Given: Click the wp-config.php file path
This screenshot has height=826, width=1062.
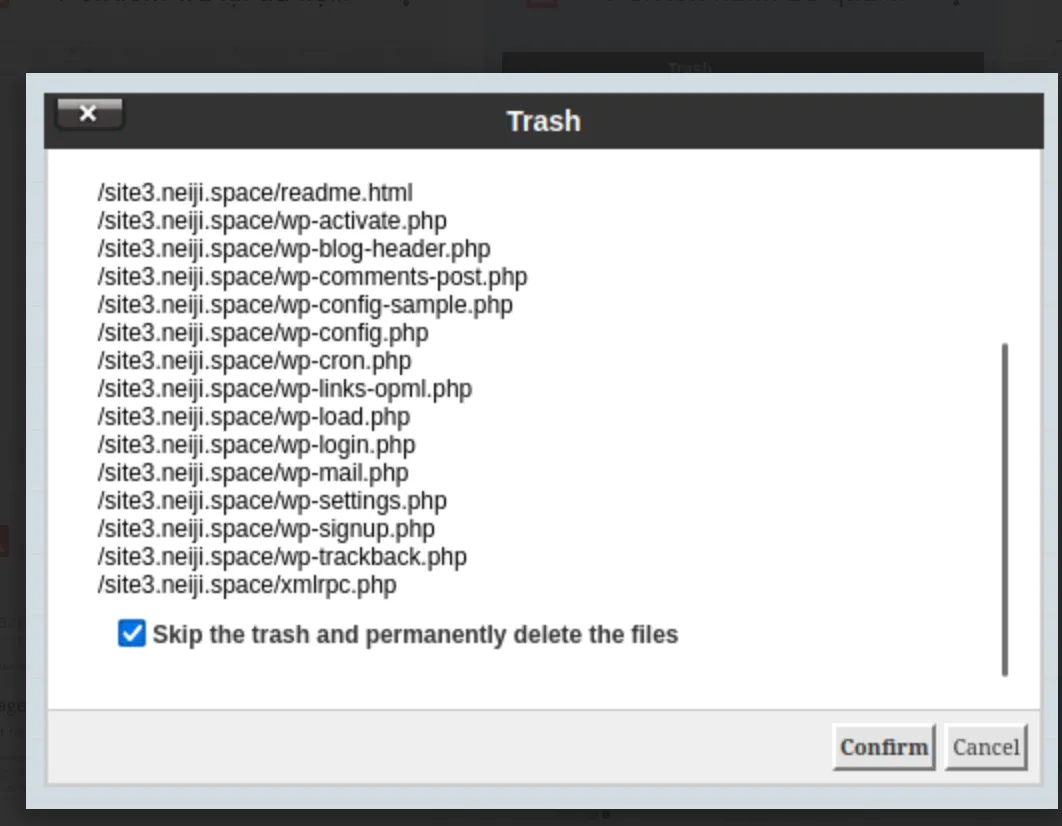Looking at the screenshot, I should 263,333.
